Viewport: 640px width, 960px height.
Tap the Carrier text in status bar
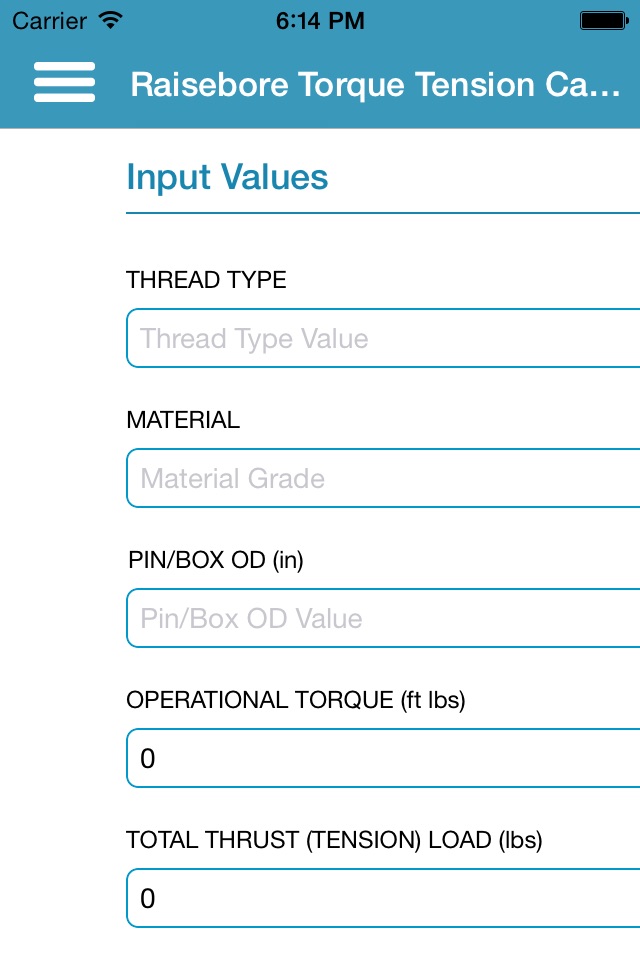50,21
